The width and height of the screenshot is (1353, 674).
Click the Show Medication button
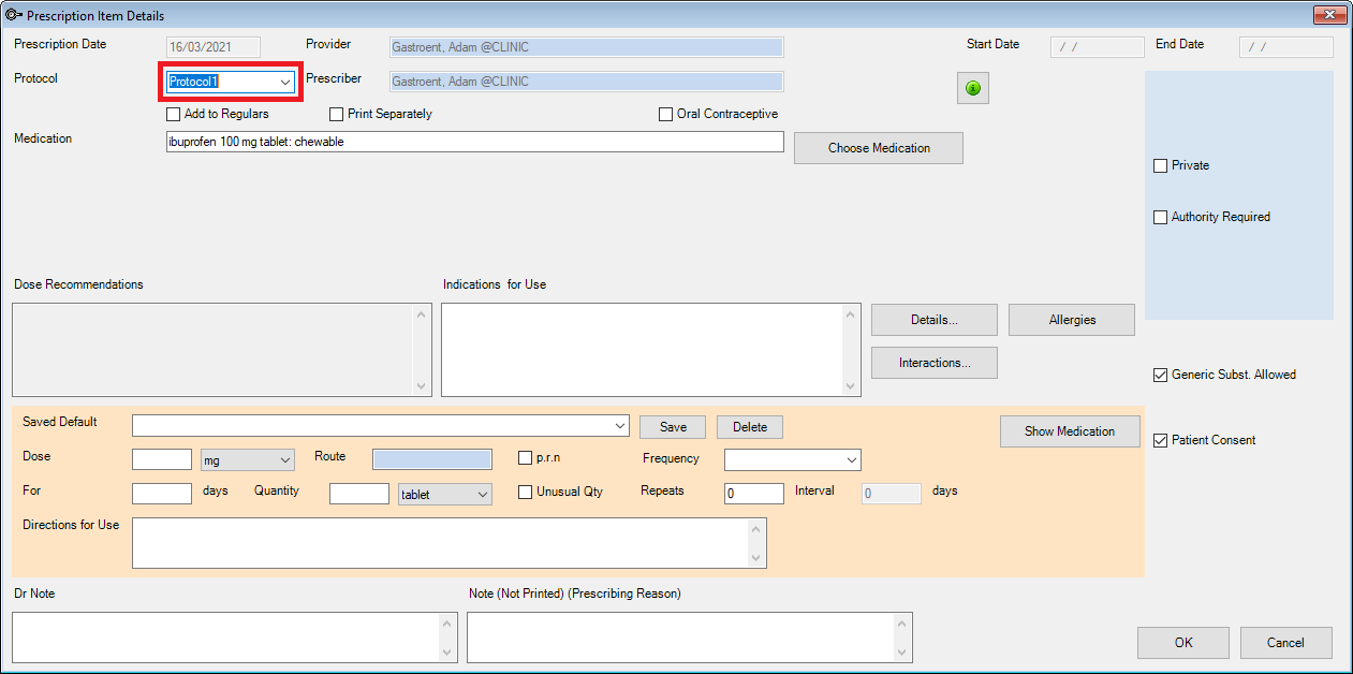[x=1070, y=431]
